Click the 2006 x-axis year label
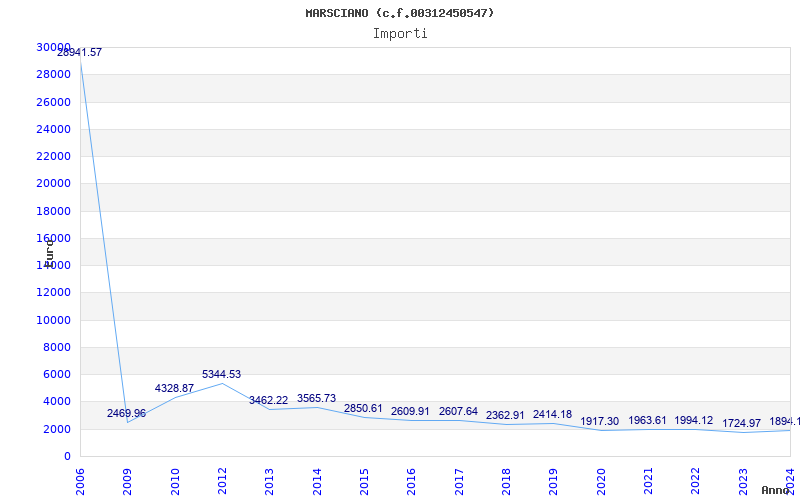Image resolution: width=800 pixels, height=500 pixels. pyautogui.click(x=80, y=482)
